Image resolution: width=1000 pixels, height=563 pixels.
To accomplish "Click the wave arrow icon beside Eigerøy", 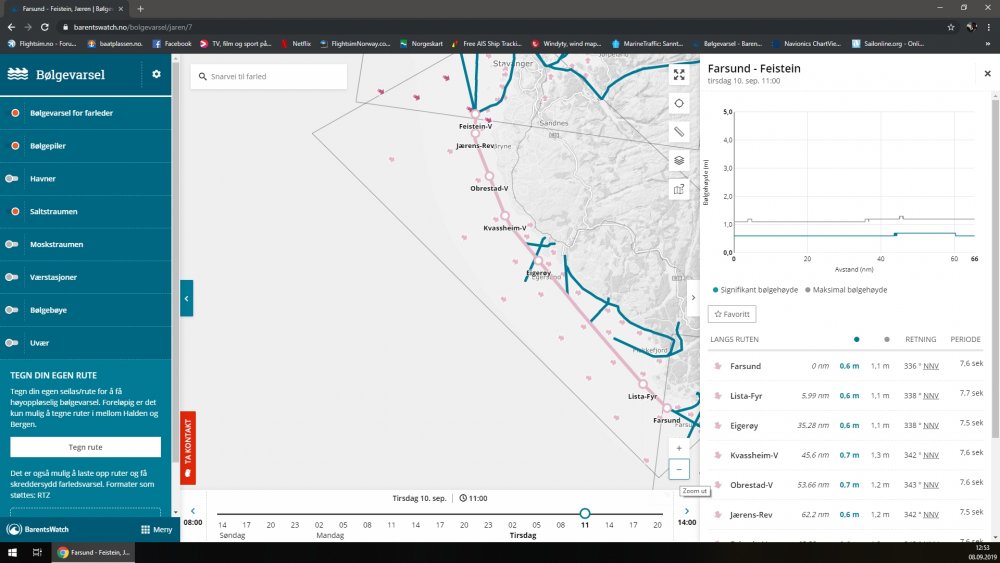I will (x=717, y=425).
